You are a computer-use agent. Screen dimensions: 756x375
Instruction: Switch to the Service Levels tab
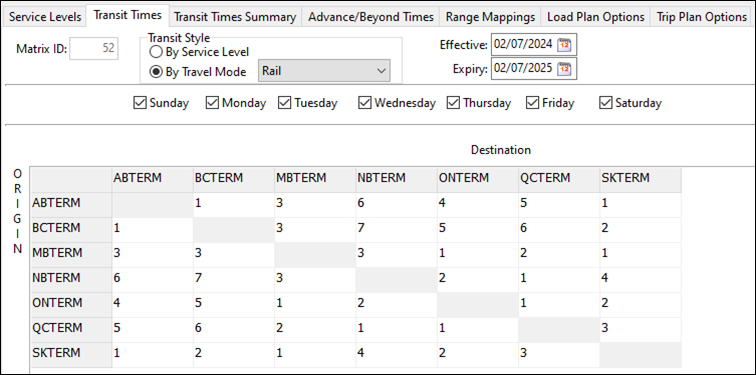[x=45, y=17]
